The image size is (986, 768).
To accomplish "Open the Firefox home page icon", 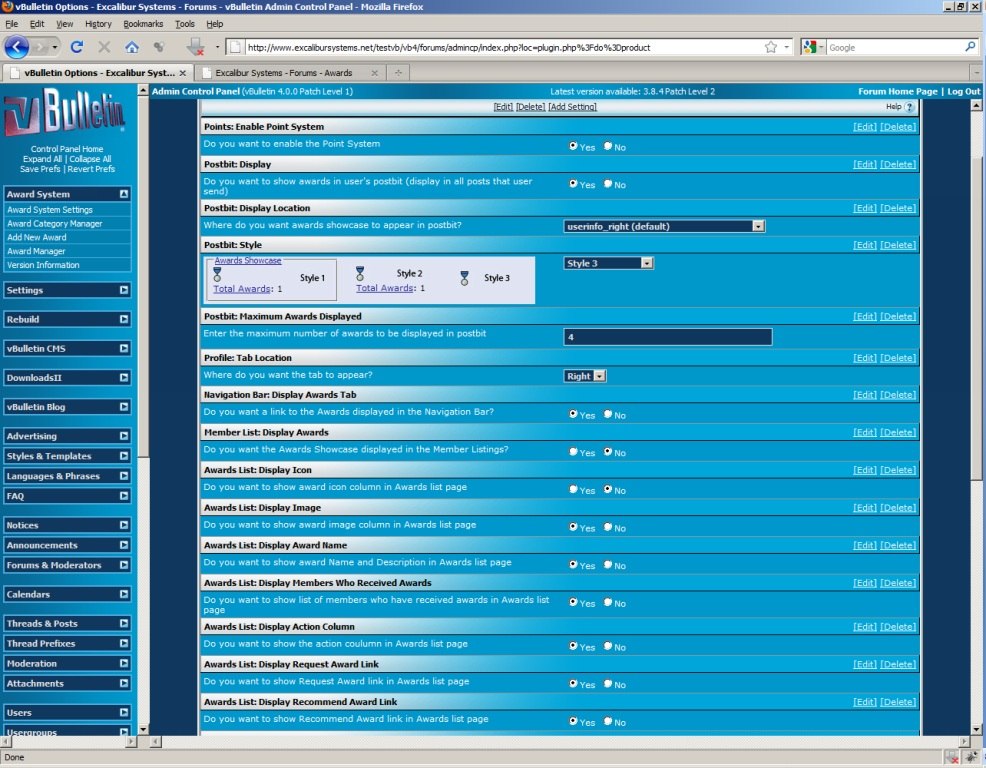I will click(x=131, y=47).
